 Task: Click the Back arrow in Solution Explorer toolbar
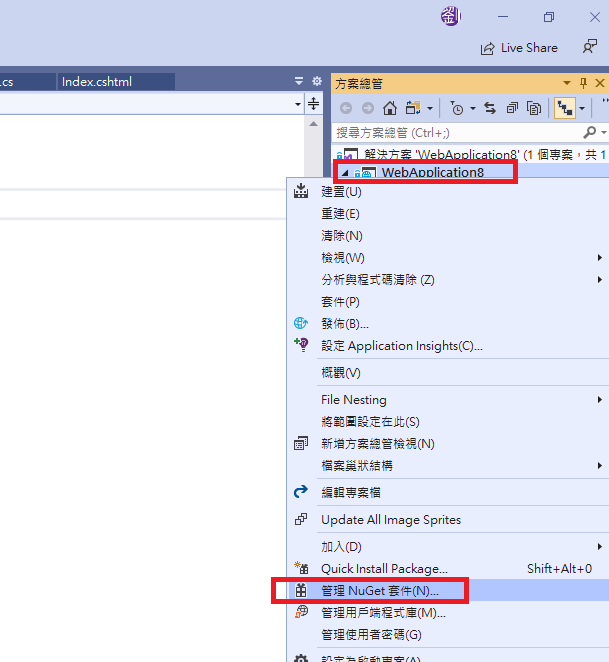click(x=346, y=109)
